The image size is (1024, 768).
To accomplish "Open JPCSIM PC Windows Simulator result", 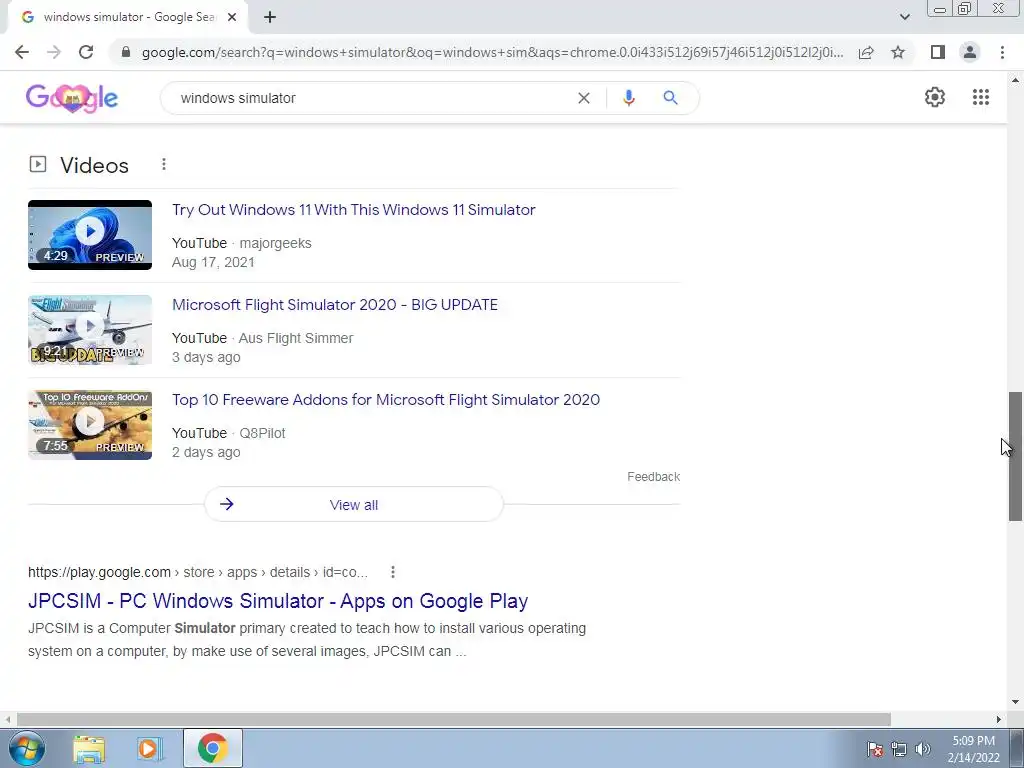I will point(278,601).
